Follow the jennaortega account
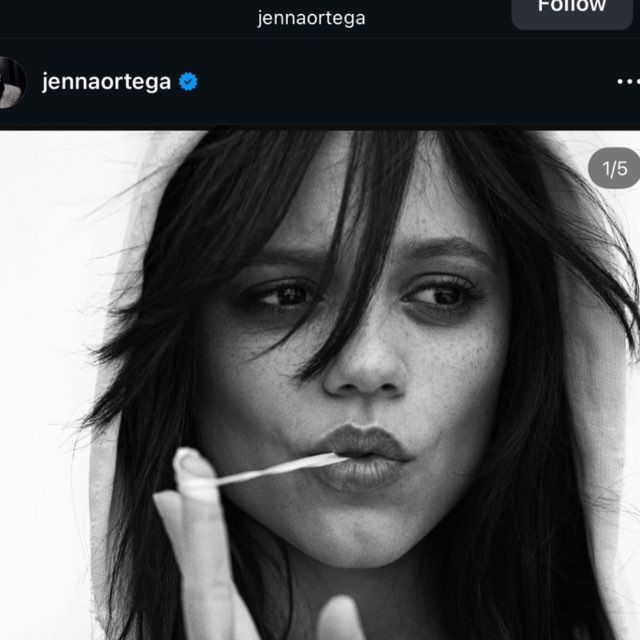This screenshot has width=640, height=640. [x=572, y=10]
